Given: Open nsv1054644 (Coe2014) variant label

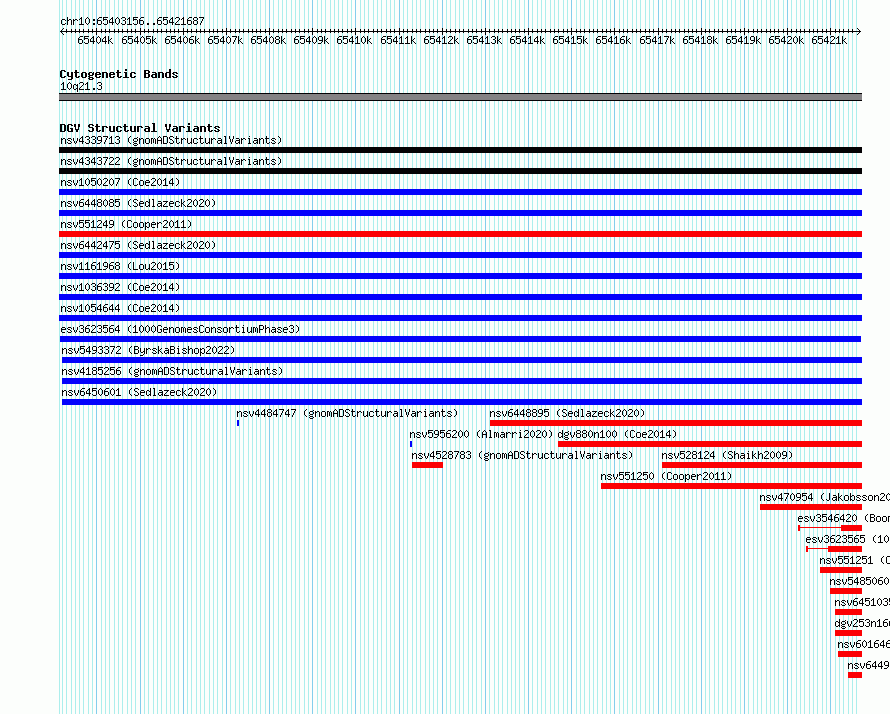Looking at the screenshot, I should pyautogui.click(x=120, y=308).
